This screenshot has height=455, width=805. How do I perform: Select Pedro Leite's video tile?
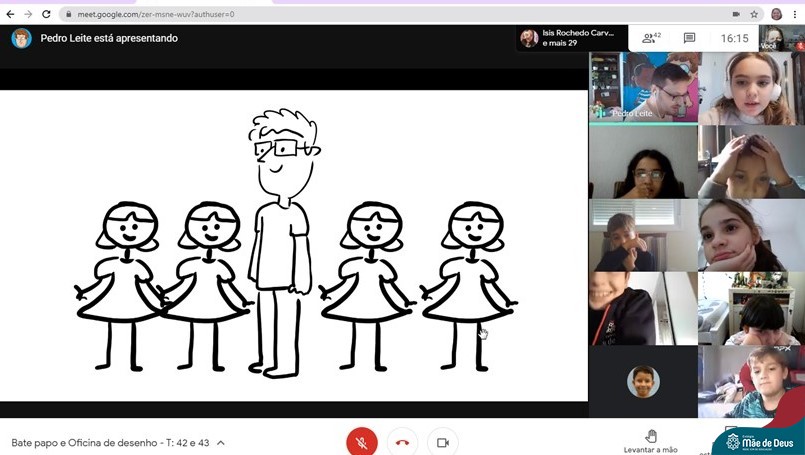[x=642, y=87]
